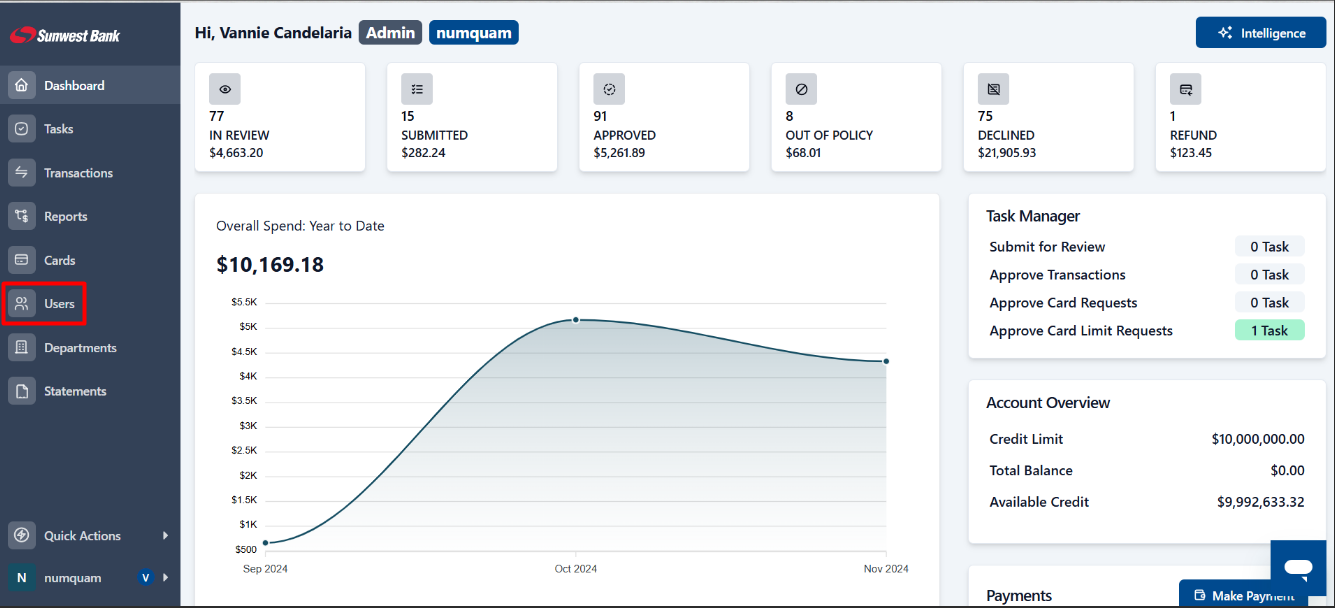Click the In Review eye icon

click(x=225, y=89)
